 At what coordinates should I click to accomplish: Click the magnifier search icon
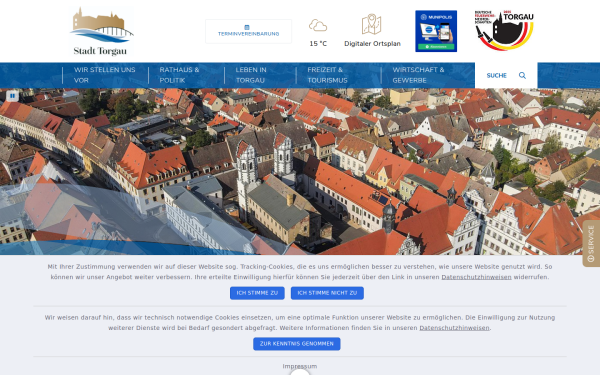522,75
